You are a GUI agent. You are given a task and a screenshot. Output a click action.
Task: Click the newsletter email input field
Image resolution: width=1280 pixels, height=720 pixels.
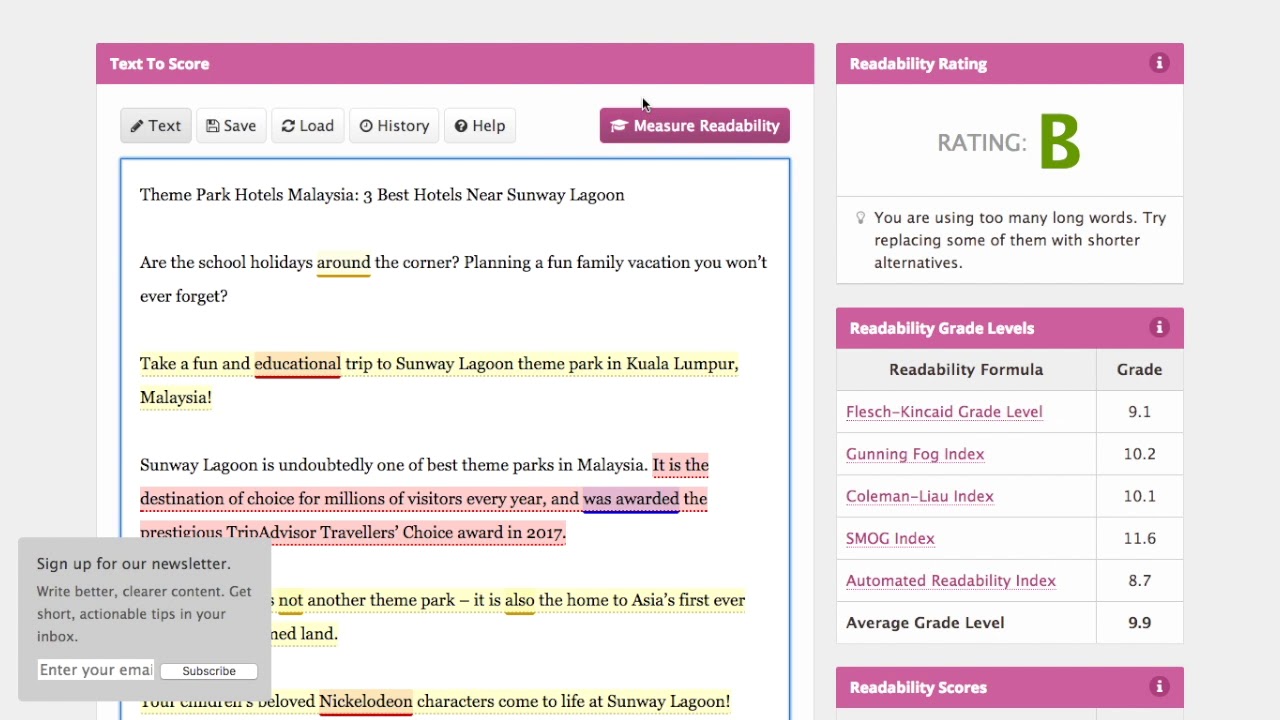coord(96,670)
